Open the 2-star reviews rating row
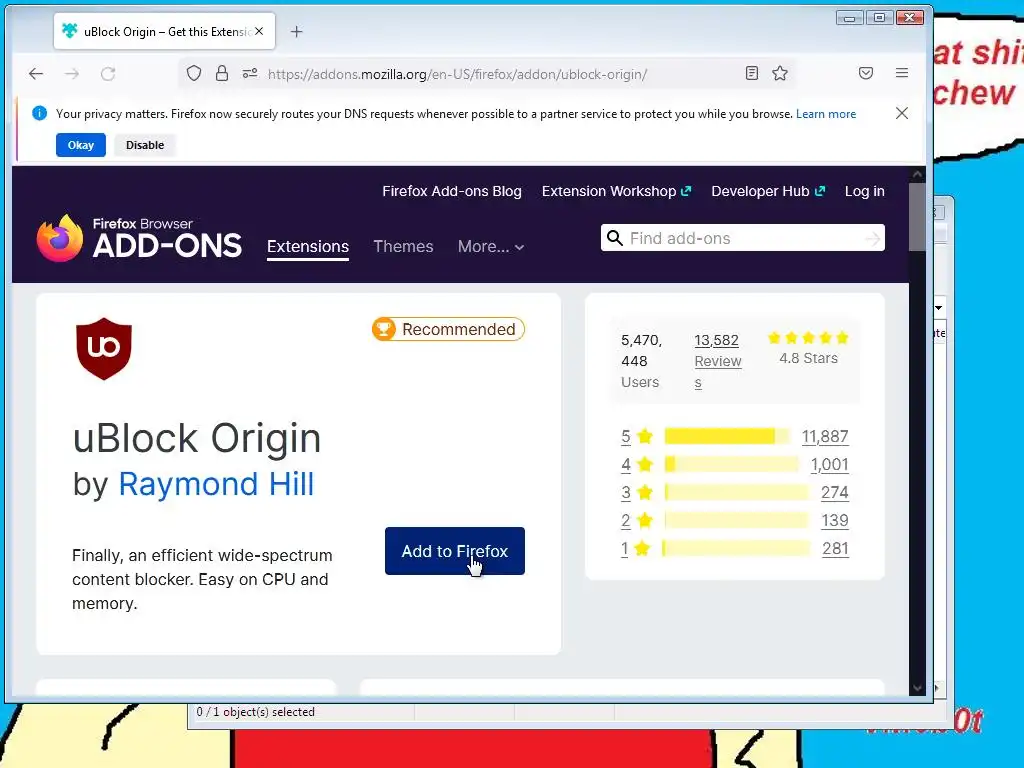The height and width of the screenshot is (768, 1024). pos(735,520)
